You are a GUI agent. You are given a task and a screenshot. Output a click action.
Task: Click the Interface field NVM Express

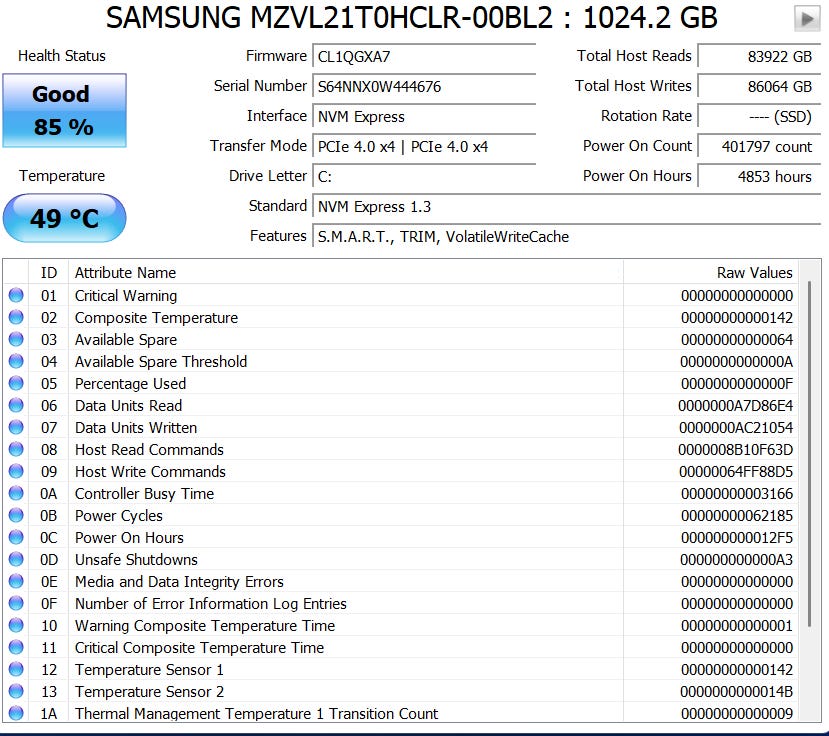pos(424,116)
